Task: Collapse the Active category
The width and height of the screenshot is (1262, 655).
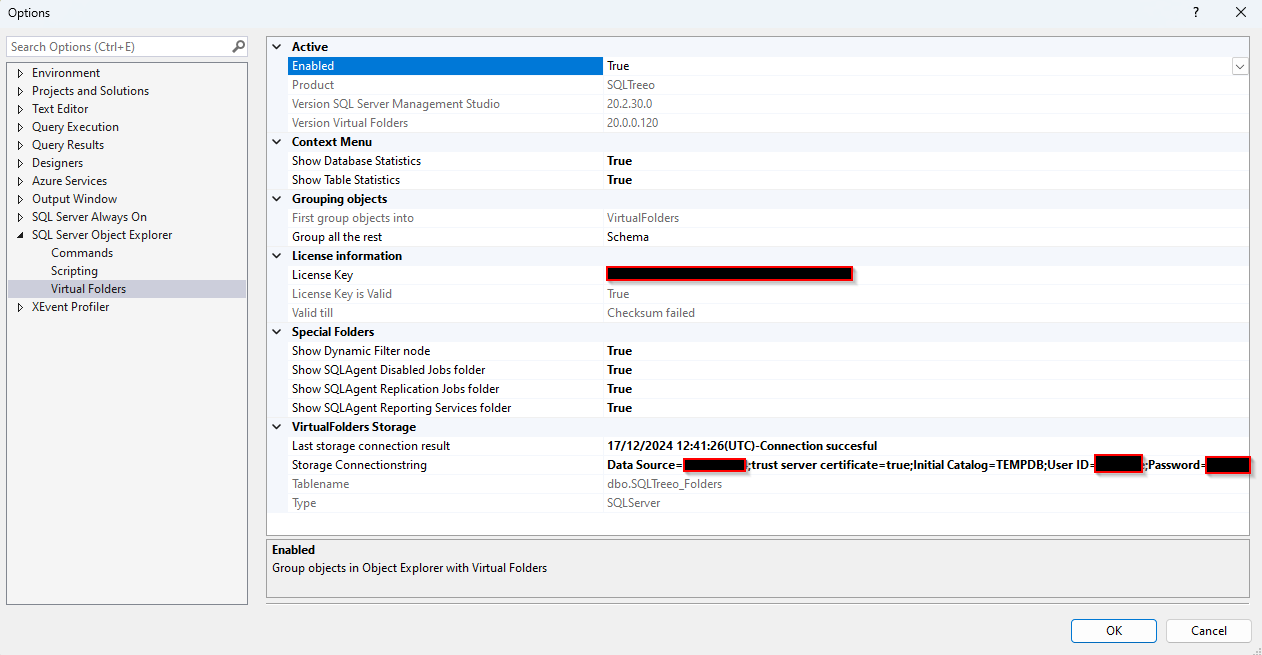Action: point(278,47)
